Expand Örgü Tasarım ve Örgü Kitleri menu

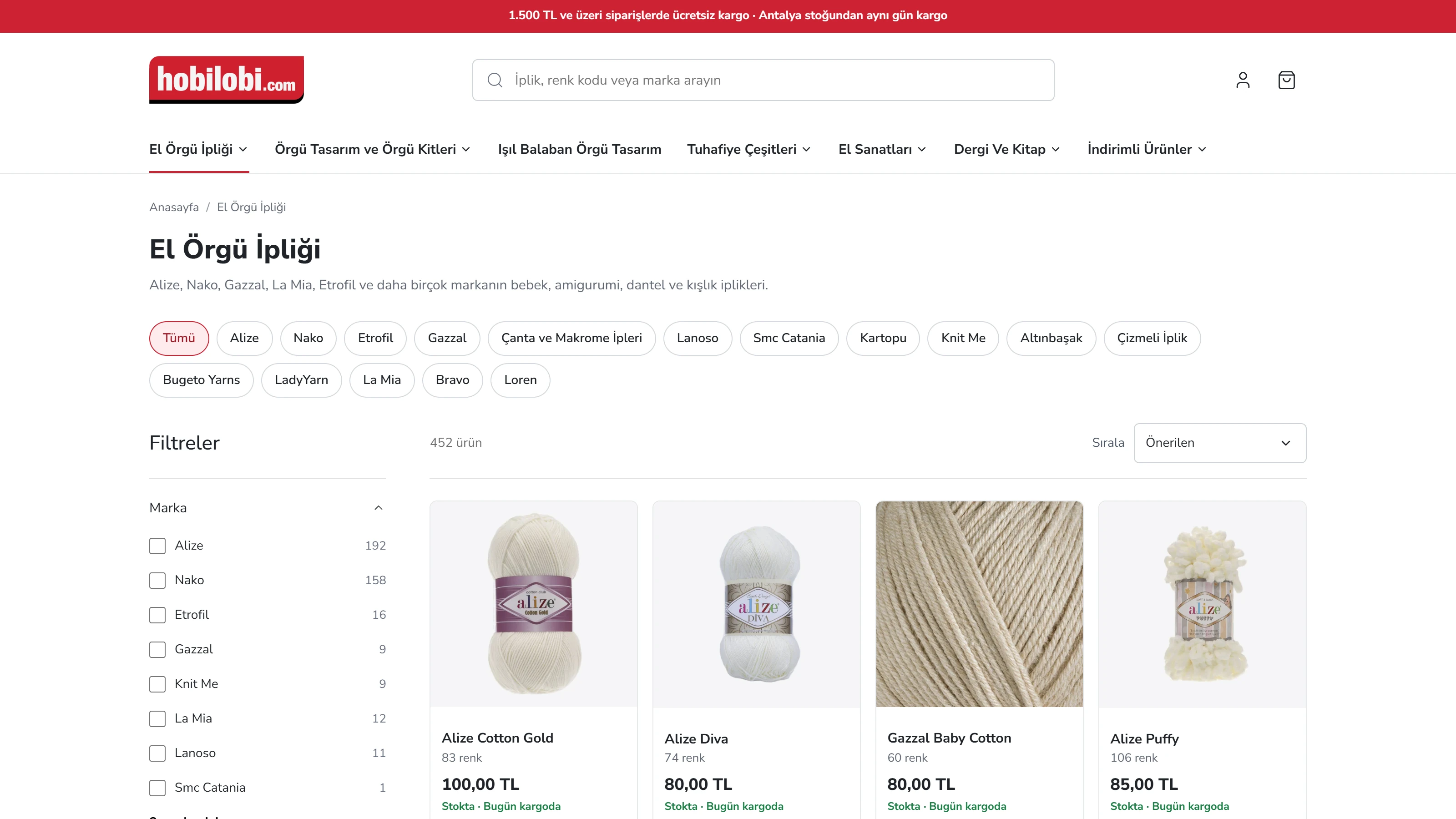[x=373, y=149]
